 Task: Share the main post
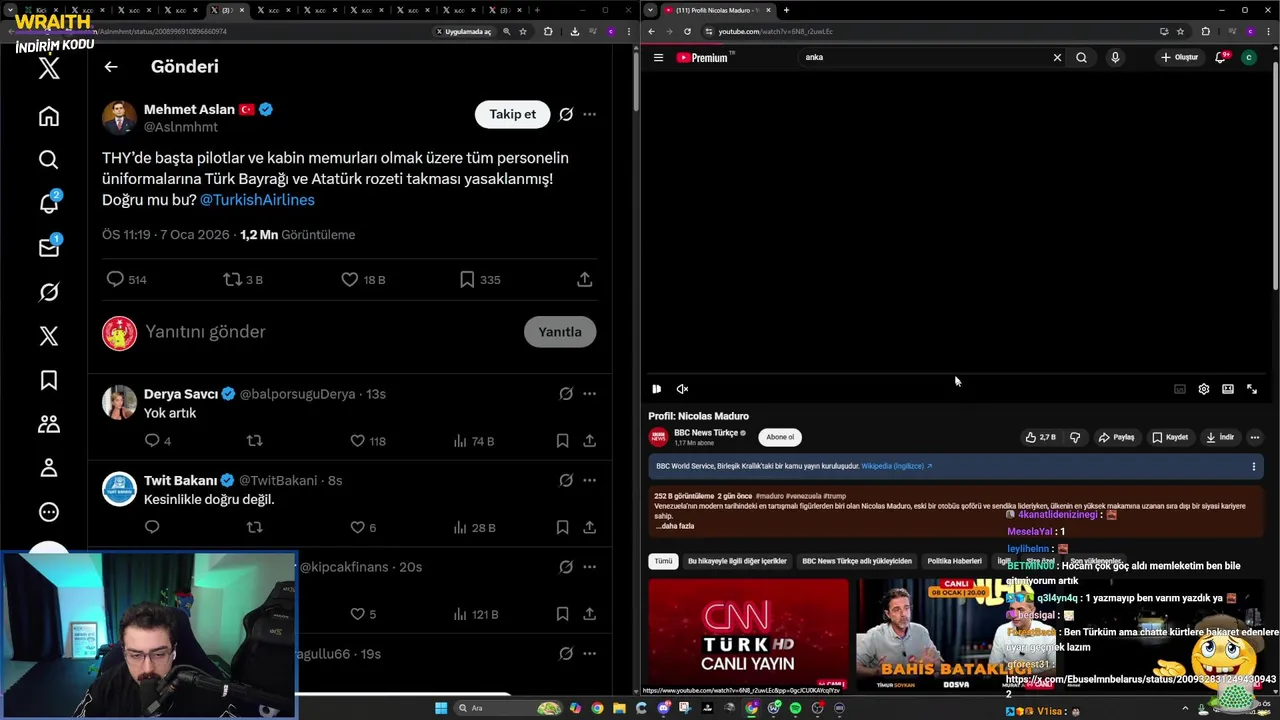[585, 280]
